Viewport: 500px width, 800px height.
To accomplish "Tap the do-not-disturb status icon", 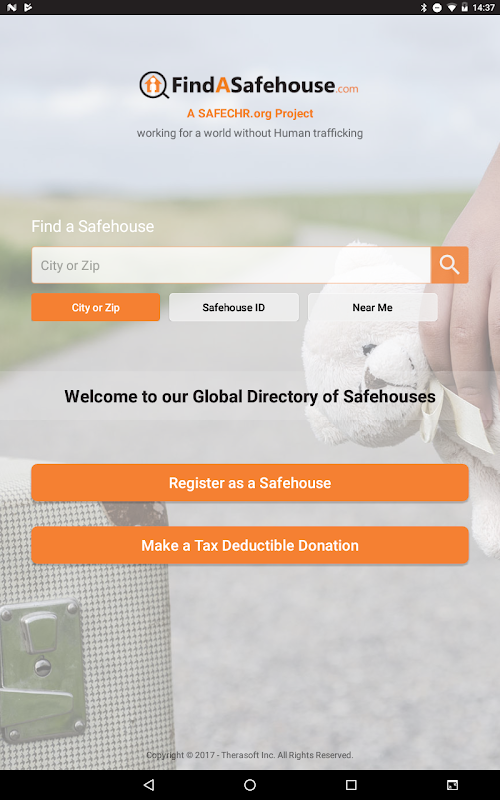I will coord(437,7).
